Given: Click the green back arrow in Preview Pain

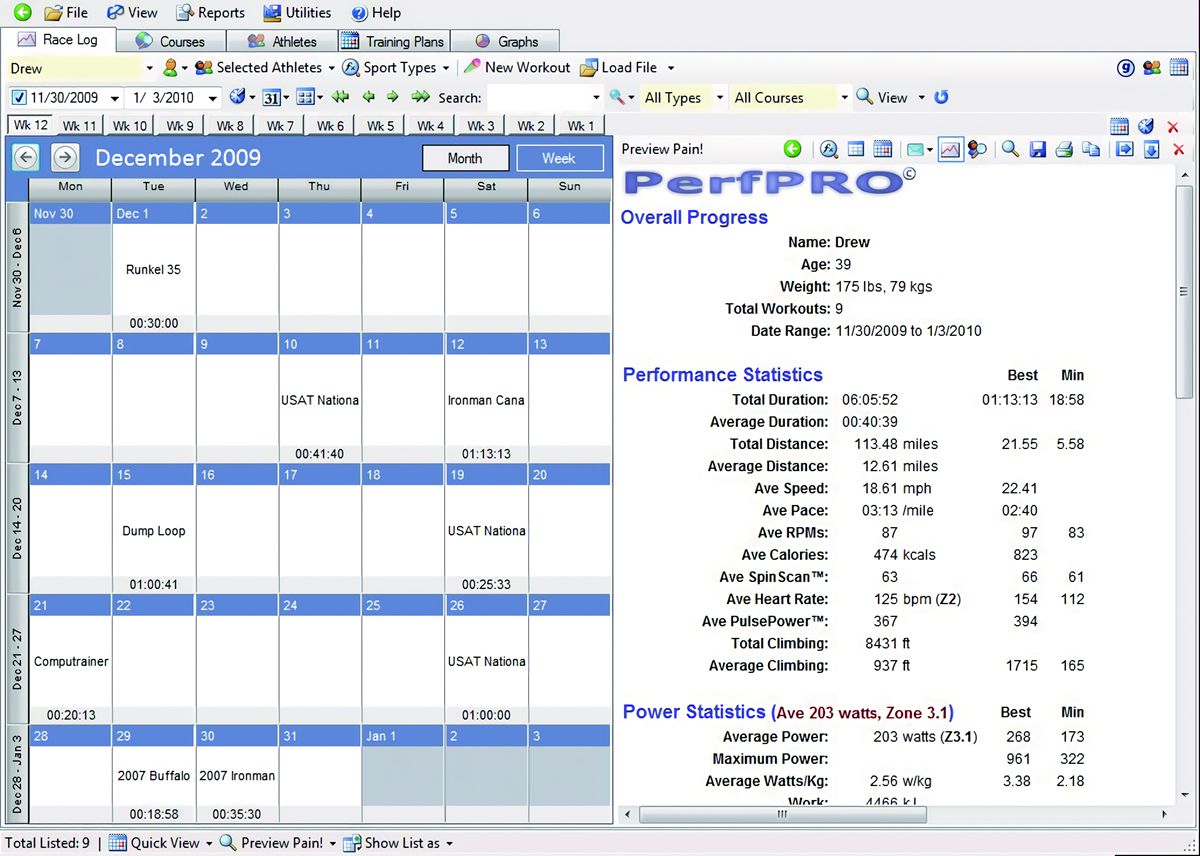Looking at the screenshot, I should pos(793,149).
